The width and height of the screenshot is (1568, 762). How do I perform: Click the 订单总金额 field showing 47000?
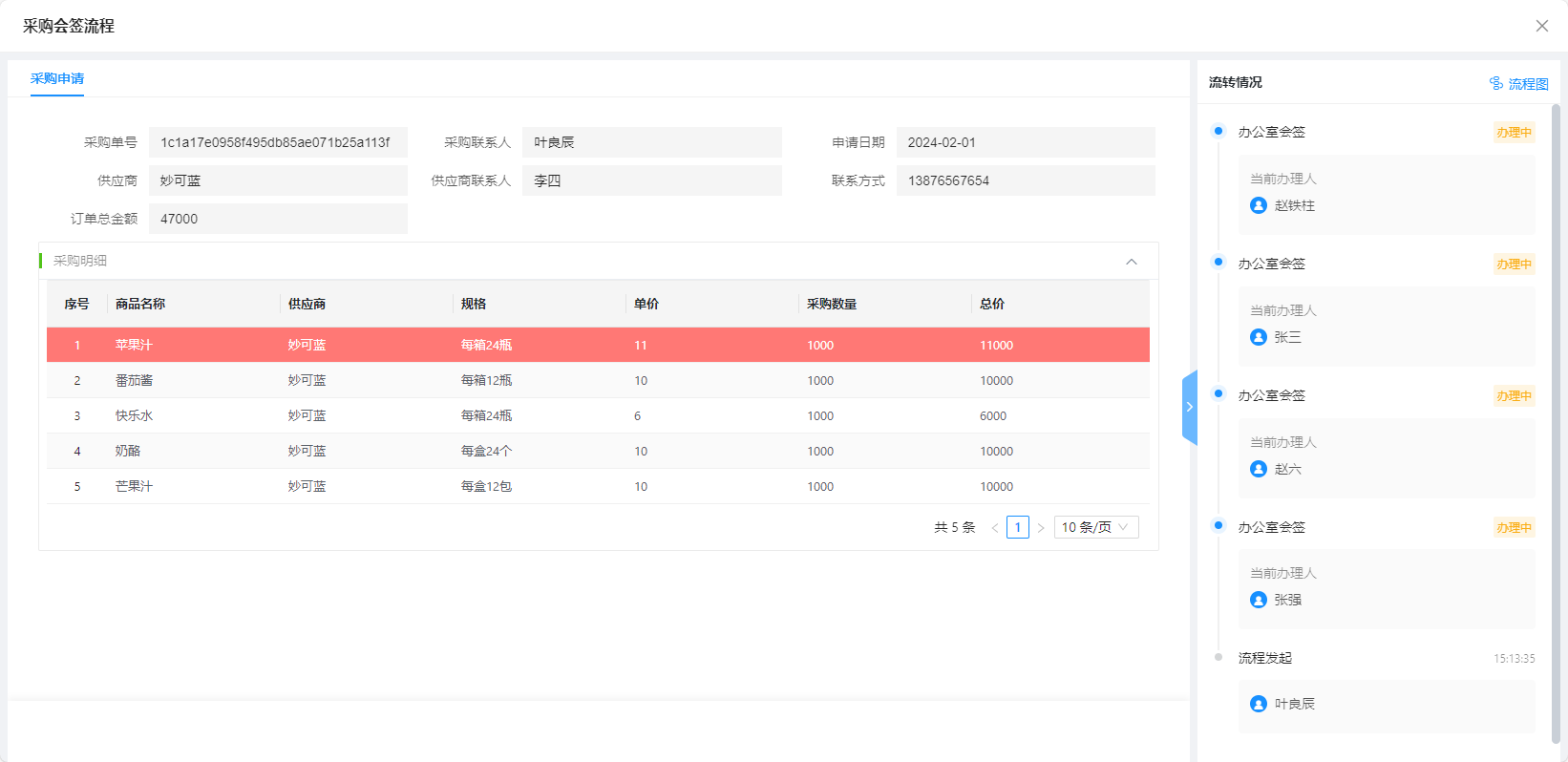click(278, 219)
